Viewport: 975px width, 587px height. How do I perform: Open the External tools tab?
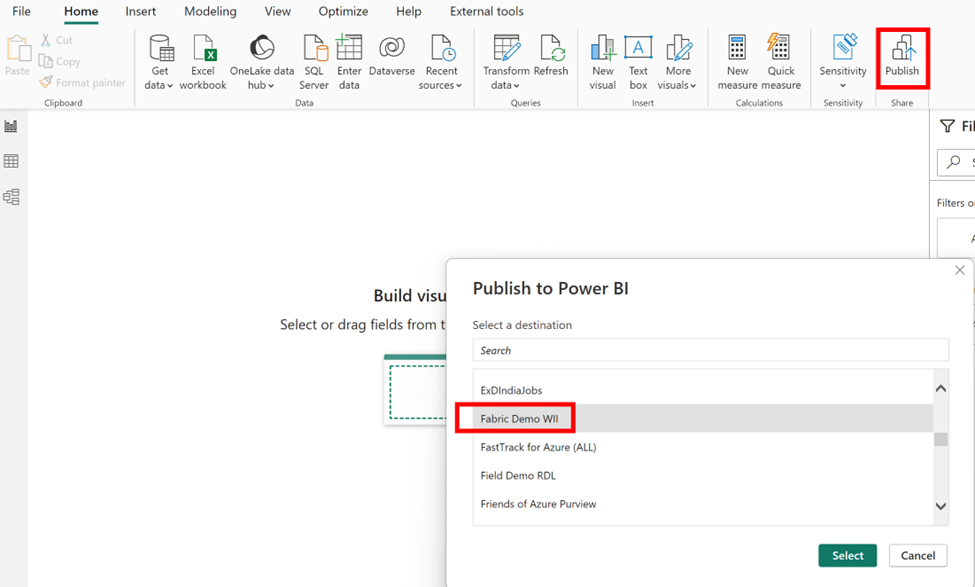[x=487, y=11]
